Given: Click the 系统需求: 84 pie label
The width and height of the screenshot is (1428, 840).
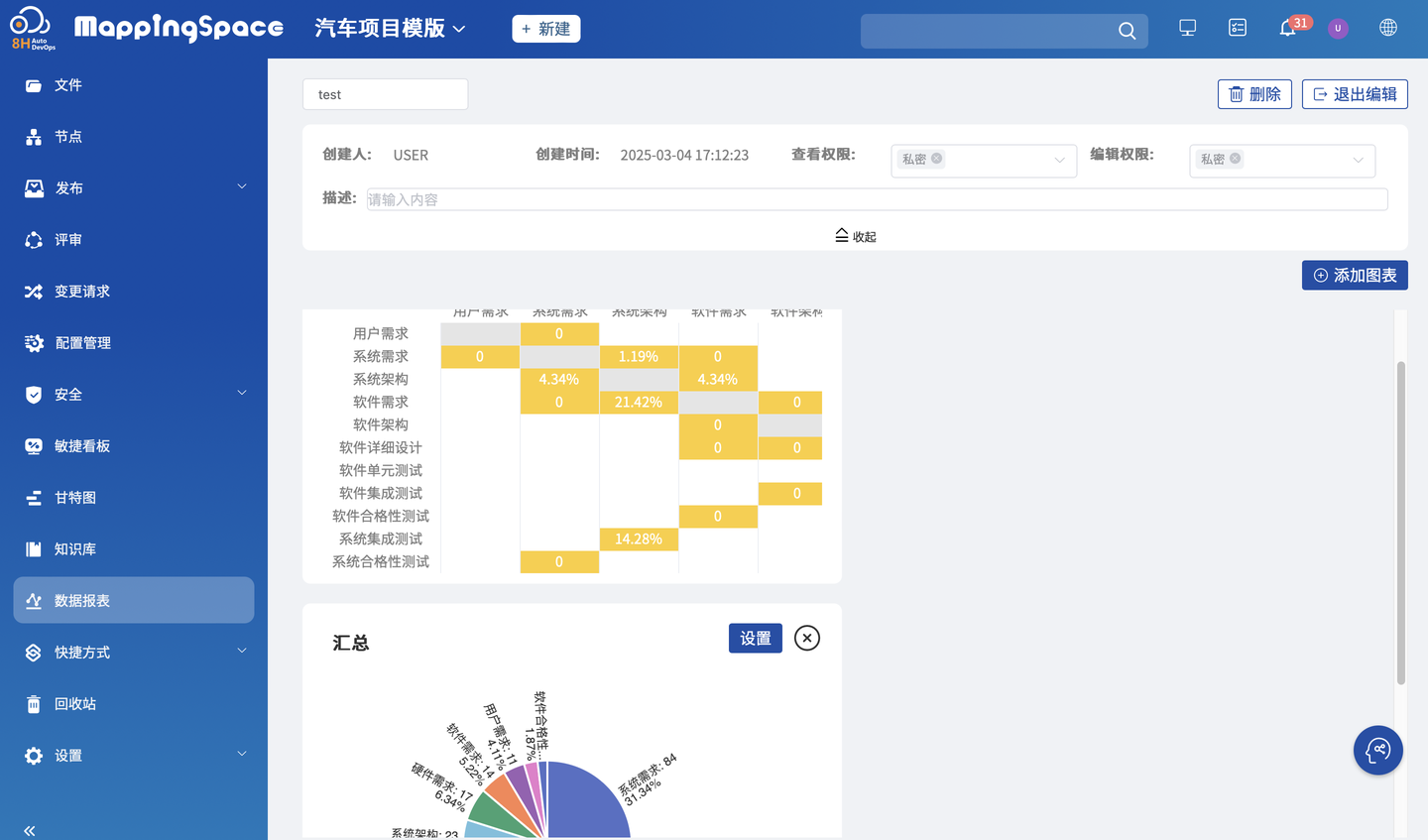Looking at the screenshot, I should pos(648,775).
